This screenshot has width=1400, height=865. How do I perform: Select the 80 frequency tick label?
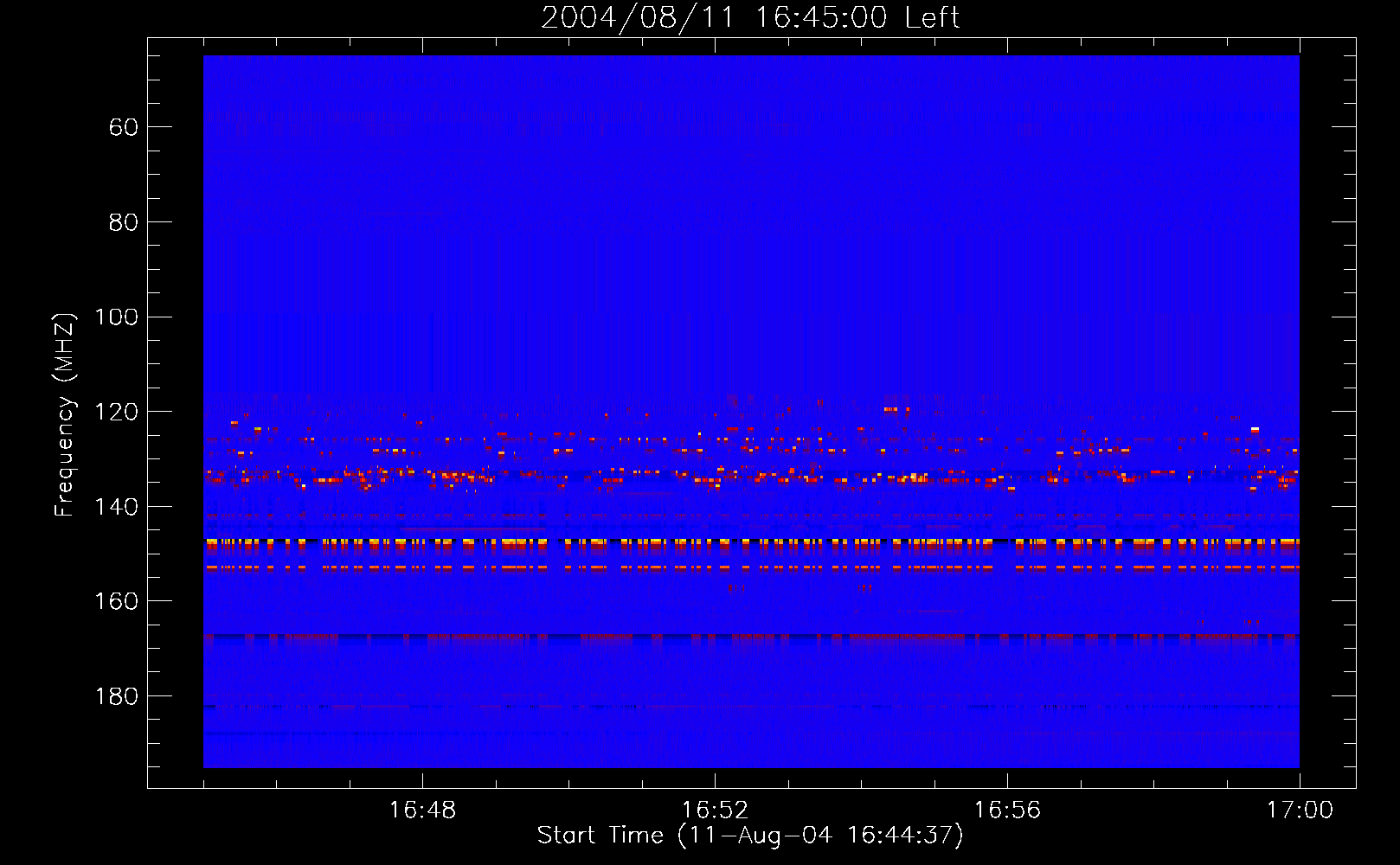(x=124, y=223)
